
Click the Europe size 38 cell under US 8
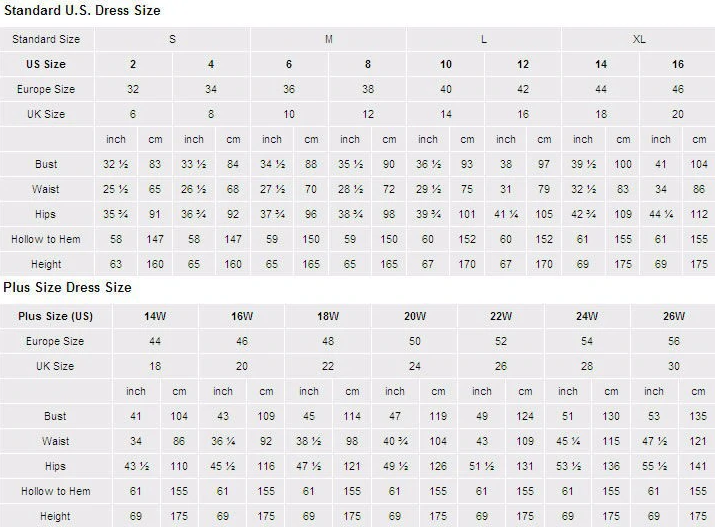click(x=368, y=89)
